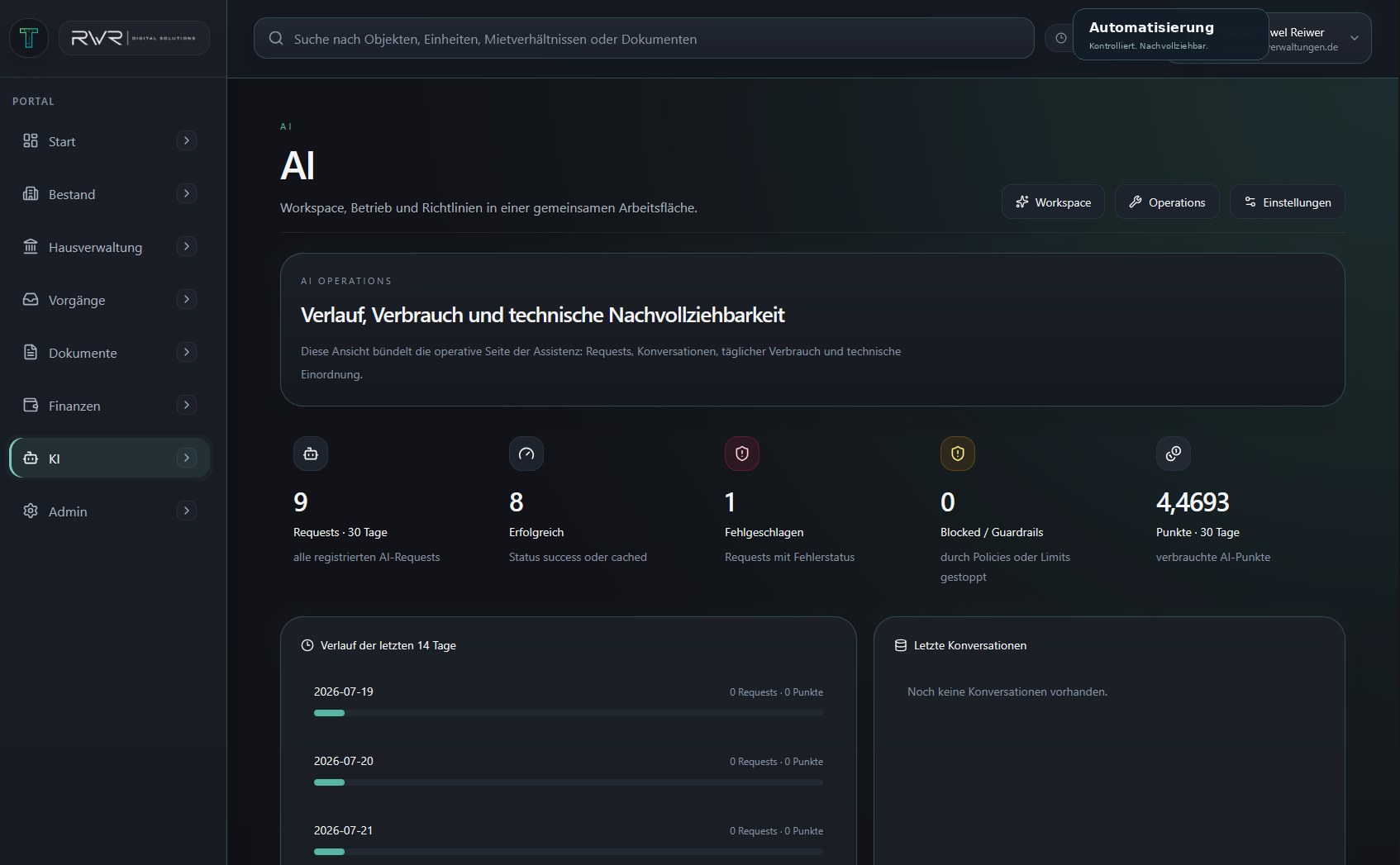Click the Bestand building icon
This screenshot has height=865, width=1400.
click(x=31, y=193)
